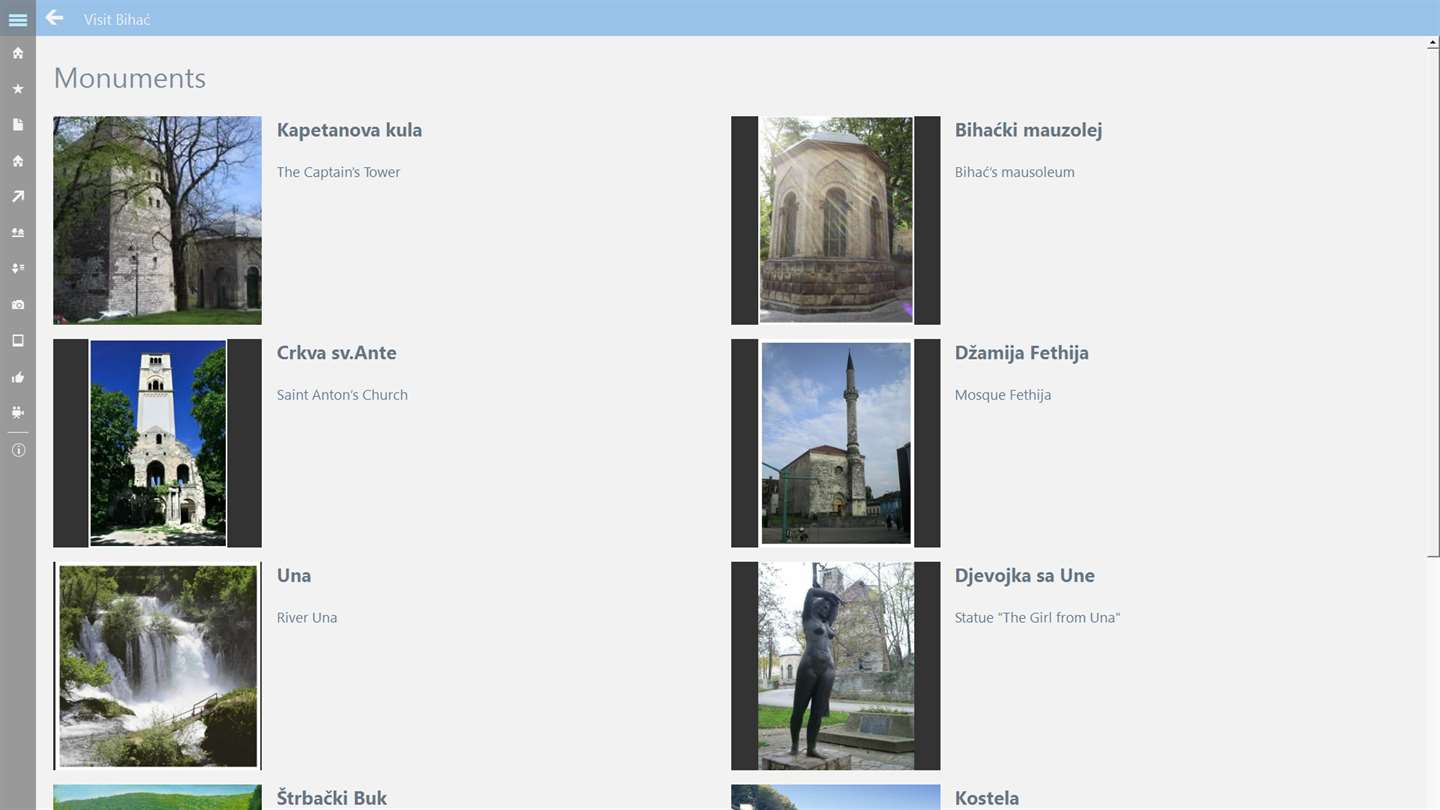The width and height of the screenshot is (1440, 810).
Task: Select the "Bihaćki mauzolej" title
Action: [x=1028, y=130]
